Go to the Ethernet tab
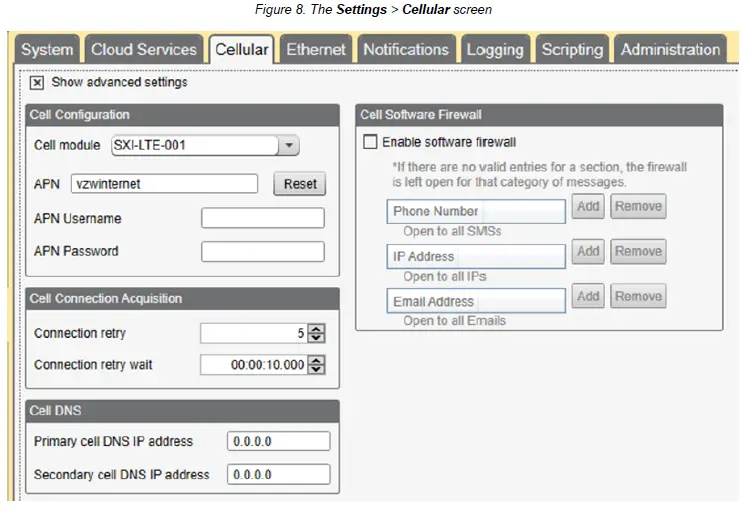Viewport: 747px width, 511px height. click(316, 49)
